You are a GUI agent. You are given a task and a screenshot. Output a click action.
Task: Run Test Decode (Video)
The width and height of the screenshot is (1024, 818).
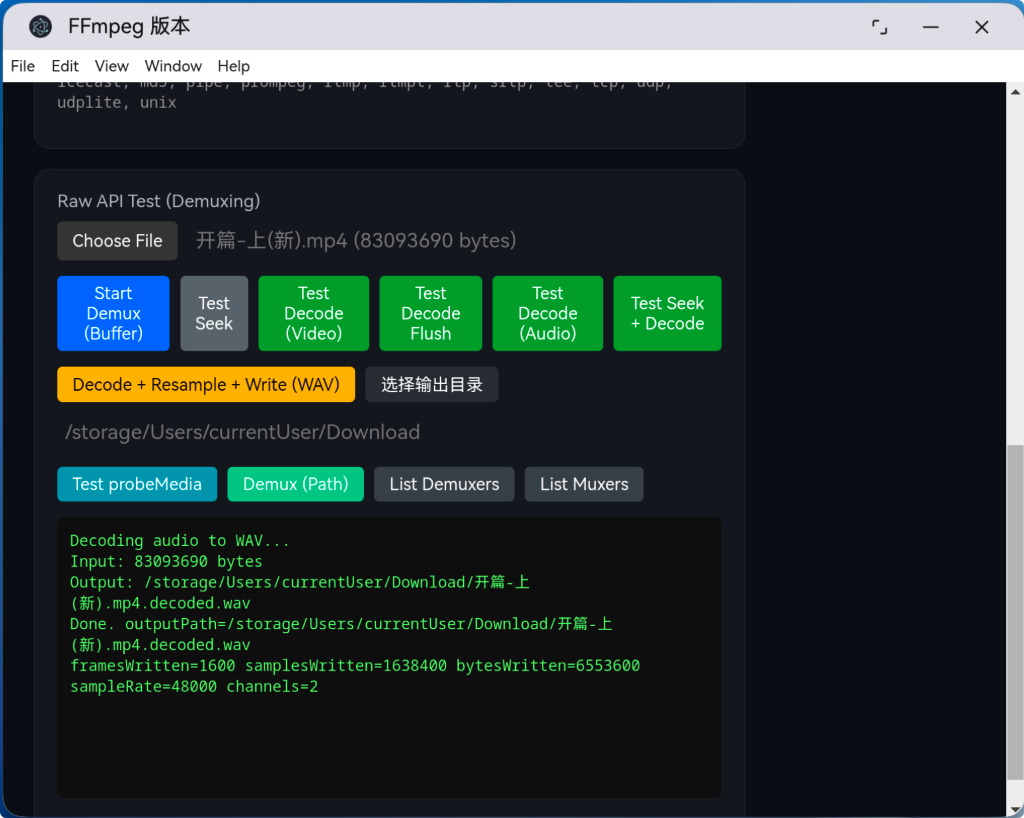coord(314,313)
